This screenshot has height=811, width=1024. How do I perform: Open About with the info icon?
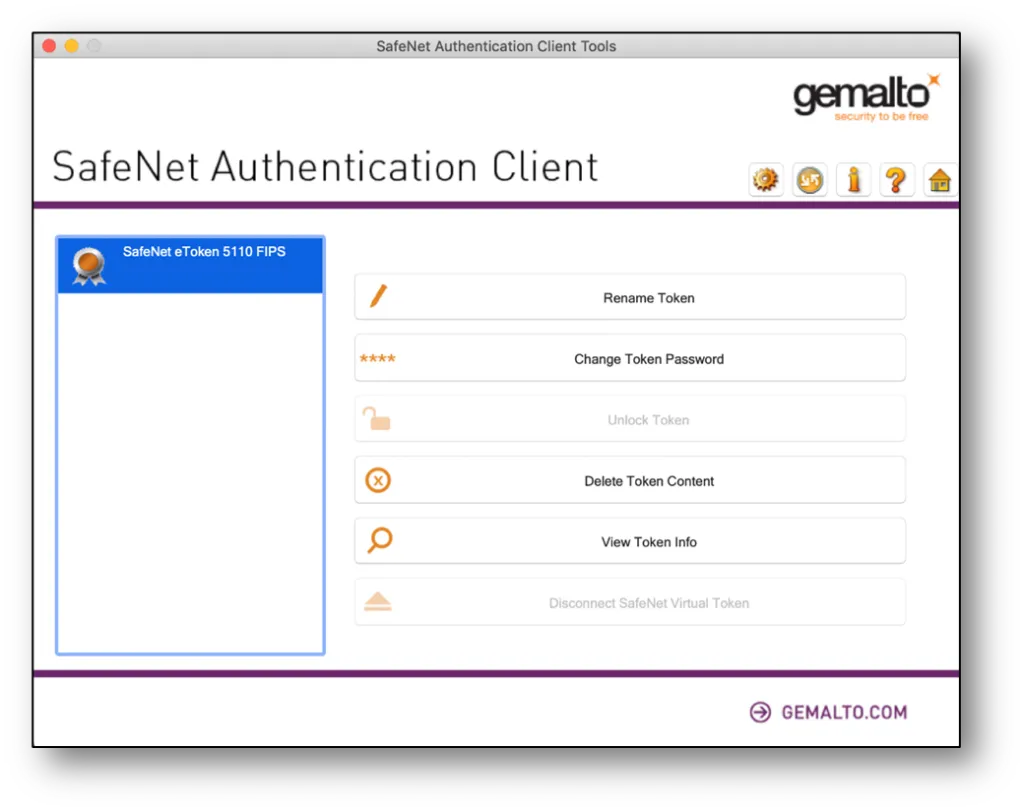[x=853, y=180]
